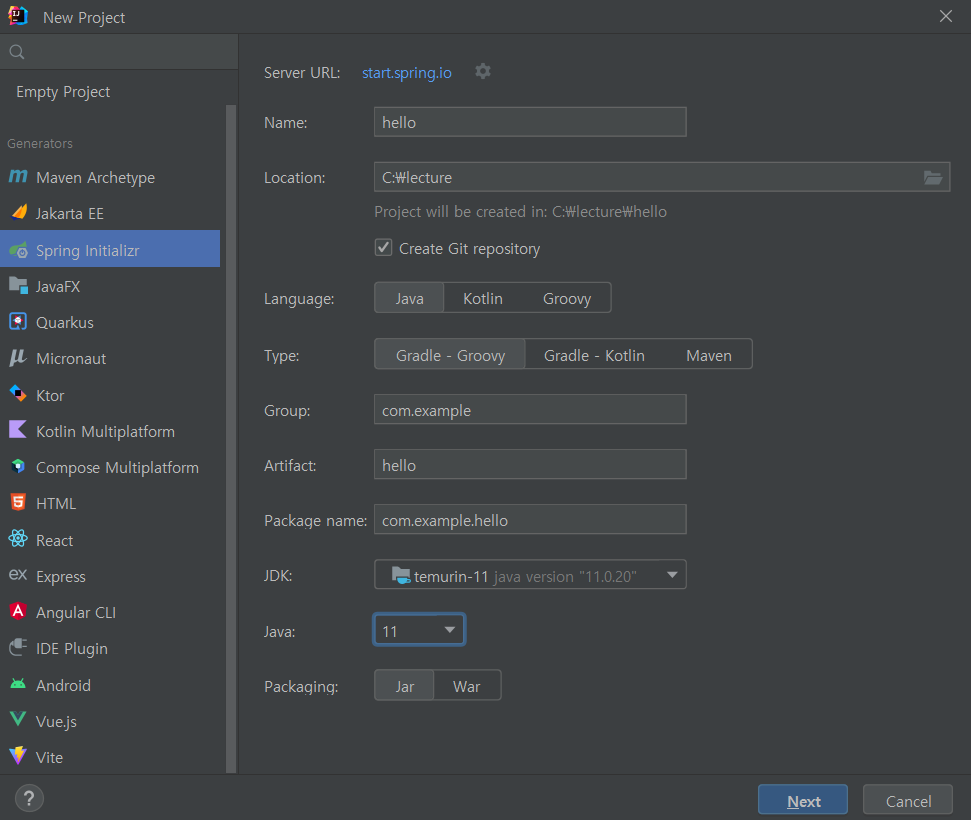Open the JDK temurin-11 dropdown
The image size is (971, 820).
(530, 575)
